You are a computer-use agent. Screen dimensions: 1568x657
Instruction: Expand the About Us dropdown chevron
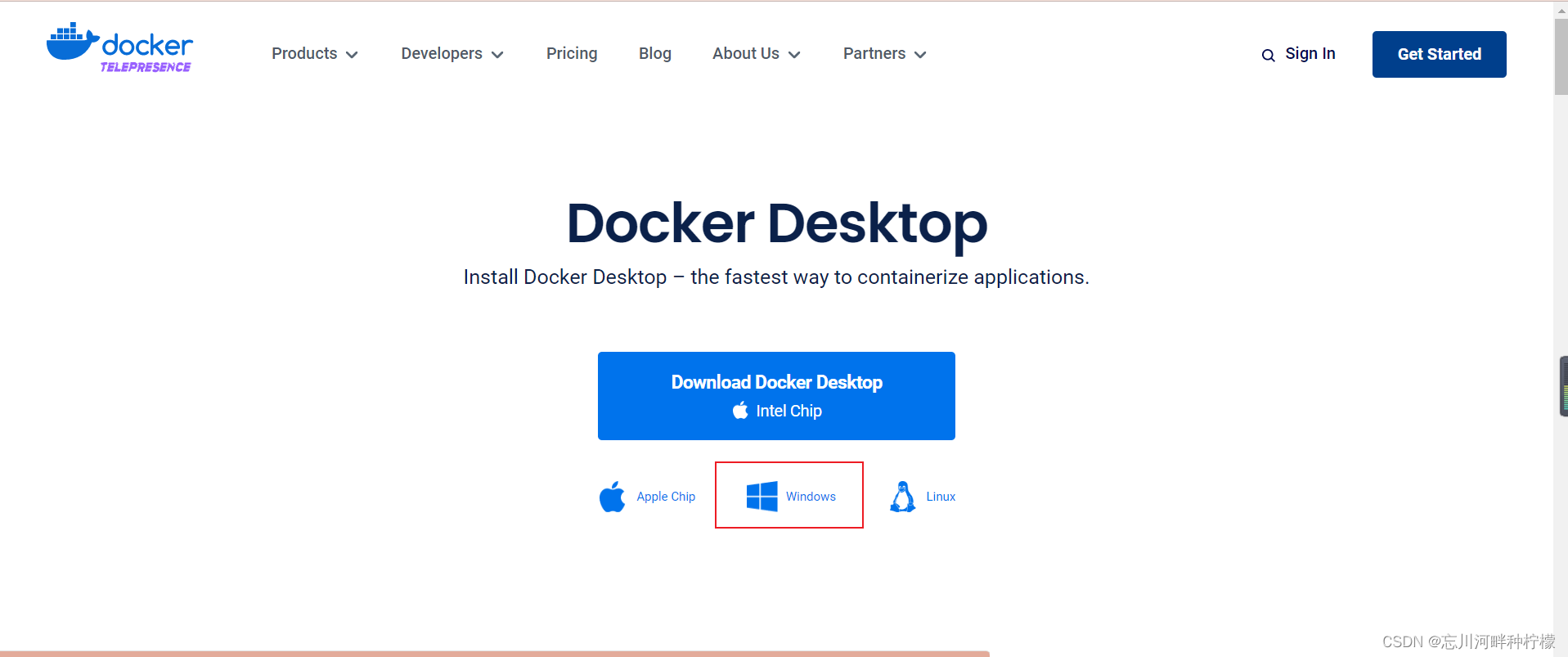pos(794,55)
